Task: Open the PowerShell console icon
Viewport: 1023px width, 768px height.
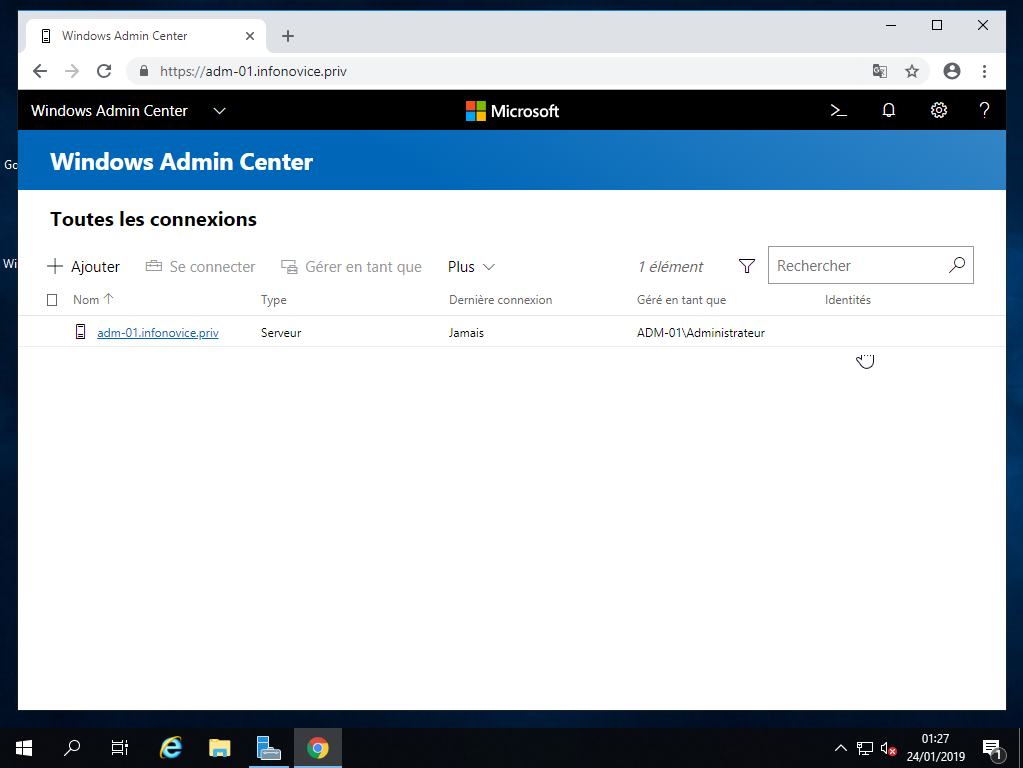Action: point(838,111)
